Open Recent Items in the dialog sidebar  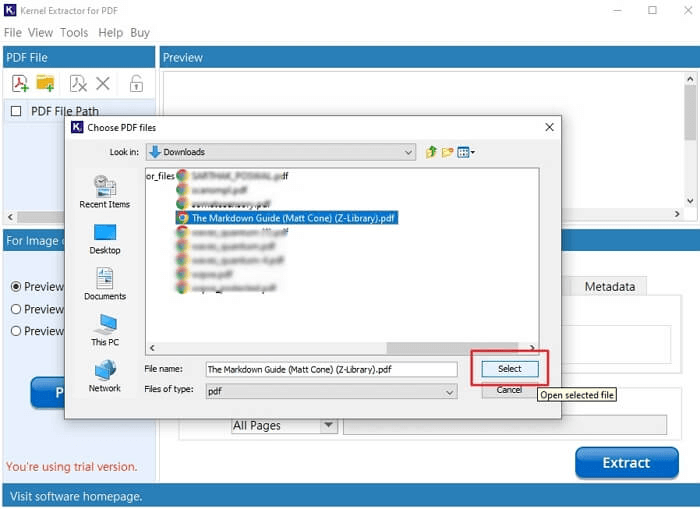click(x=104, y=192)
